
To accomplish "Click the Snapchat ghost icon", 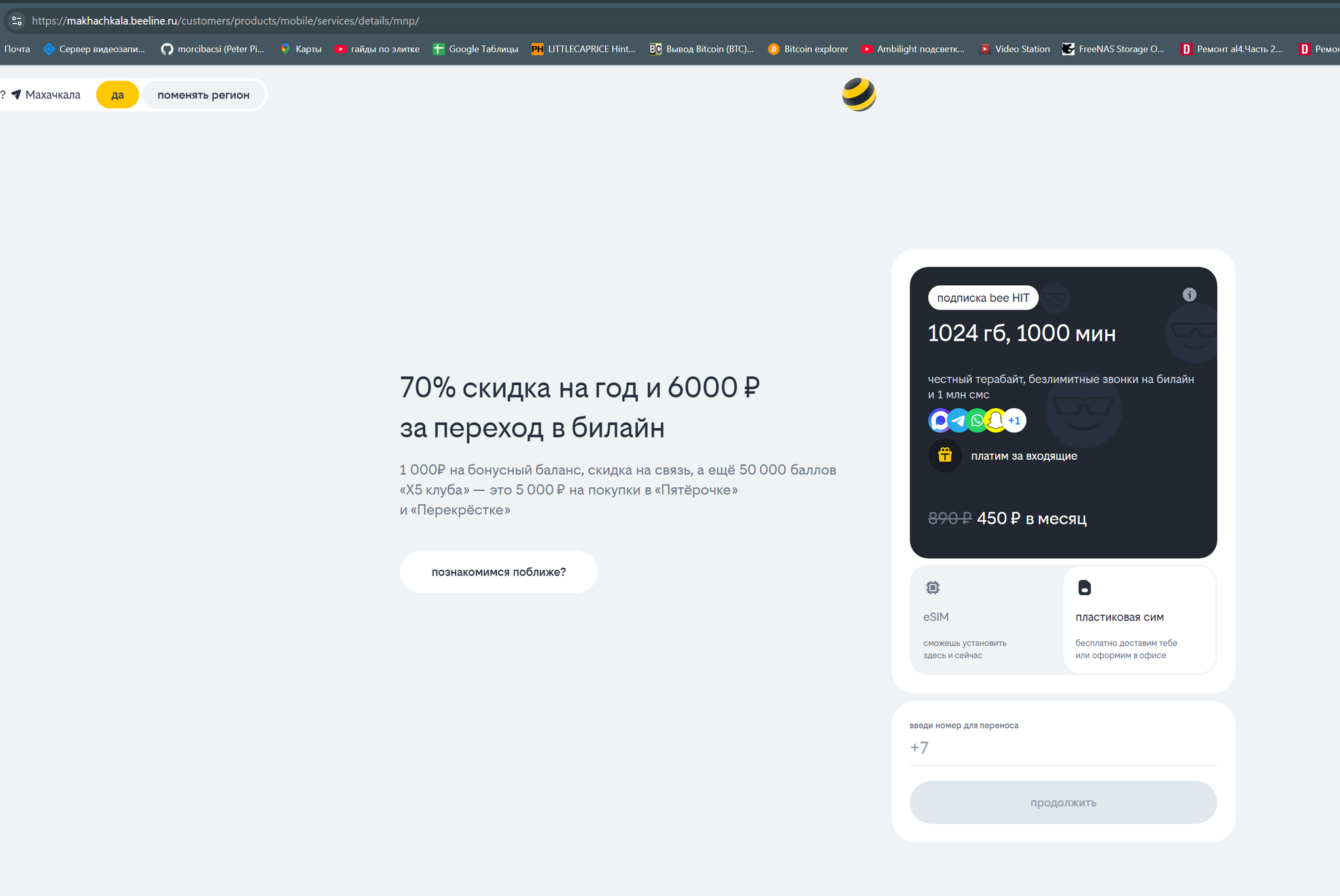I will [995, 421].
